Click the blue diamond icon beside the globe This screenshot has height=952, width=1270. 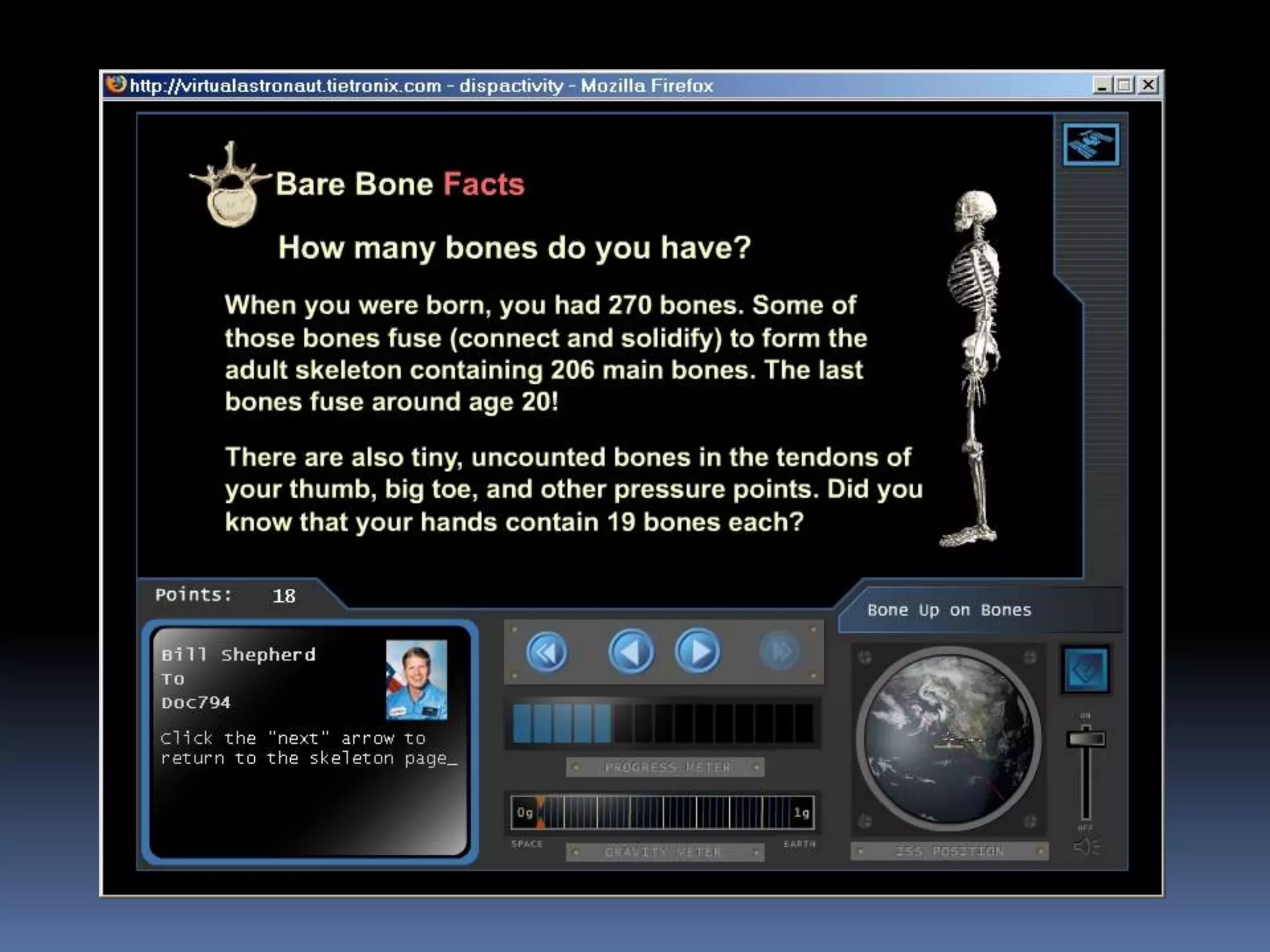click(1086, 669)
